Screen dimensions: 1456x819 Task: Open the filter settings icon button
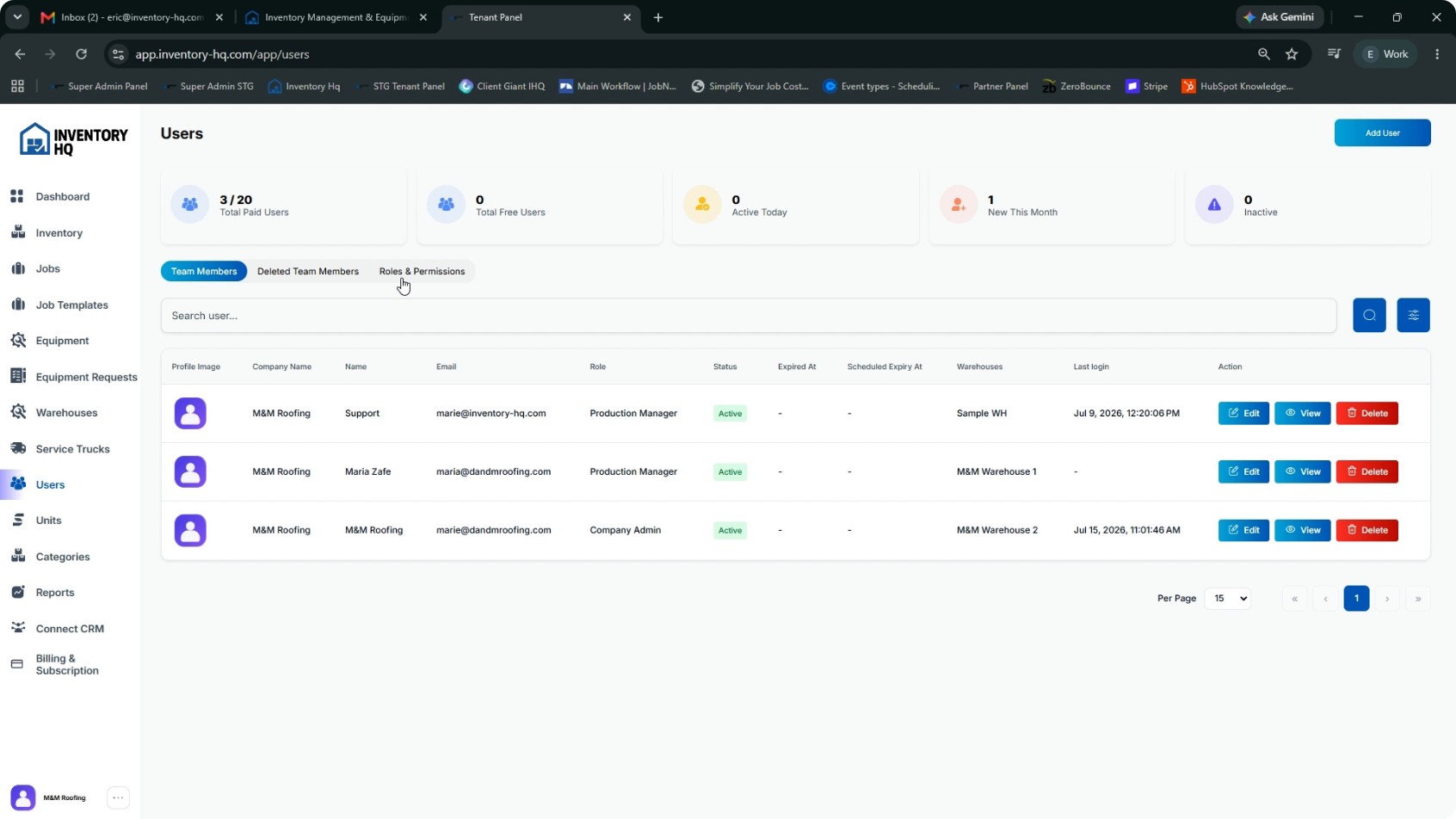tap(1413, 315)
